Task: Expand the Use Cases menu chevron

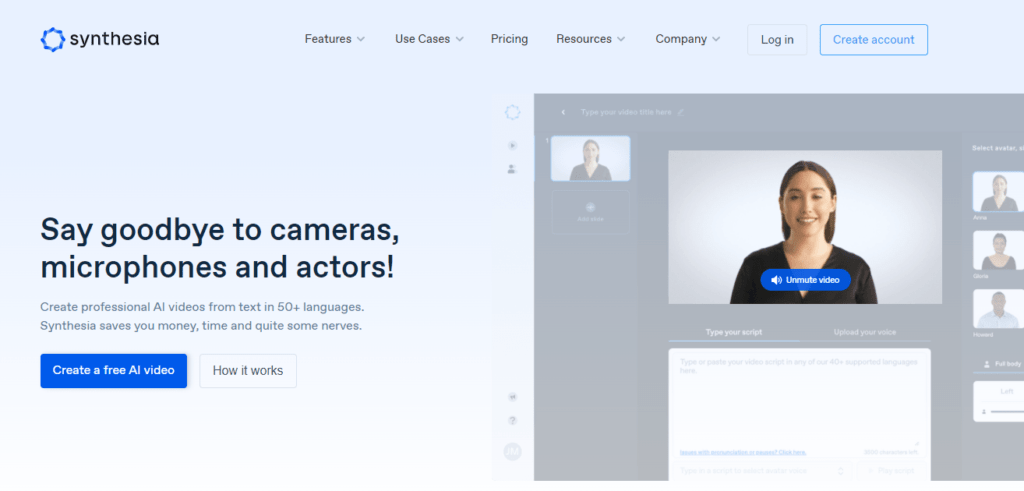Action: pyautogui.click(x=459, y=39)
